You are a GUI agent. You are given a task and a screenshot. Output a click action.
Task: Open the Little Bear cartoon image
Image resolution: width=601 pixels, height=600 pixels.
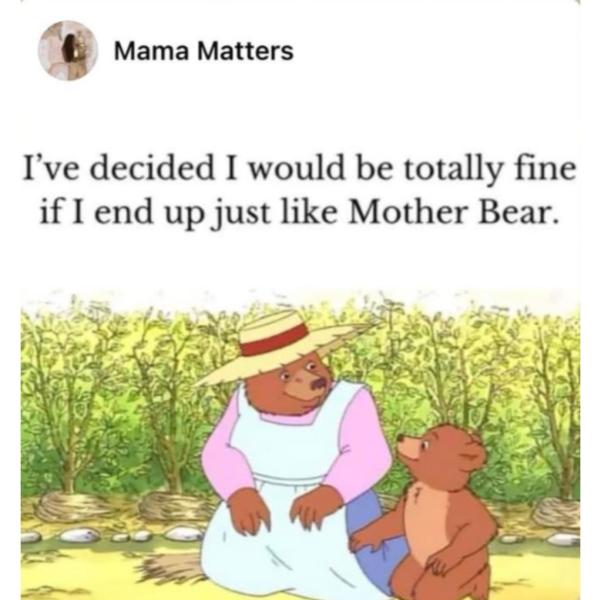[300, 444]
